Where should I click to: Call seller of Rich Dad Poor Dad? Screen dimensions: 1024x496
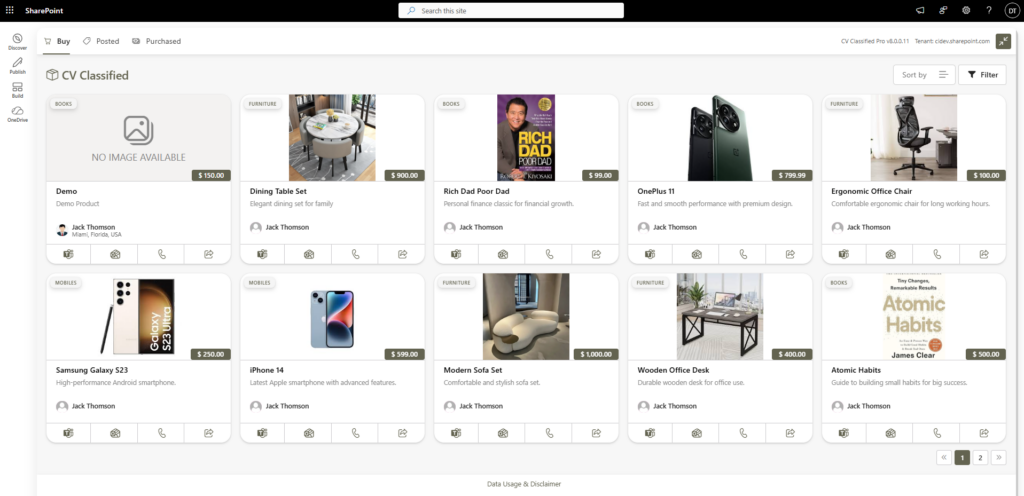coord(549,255)
